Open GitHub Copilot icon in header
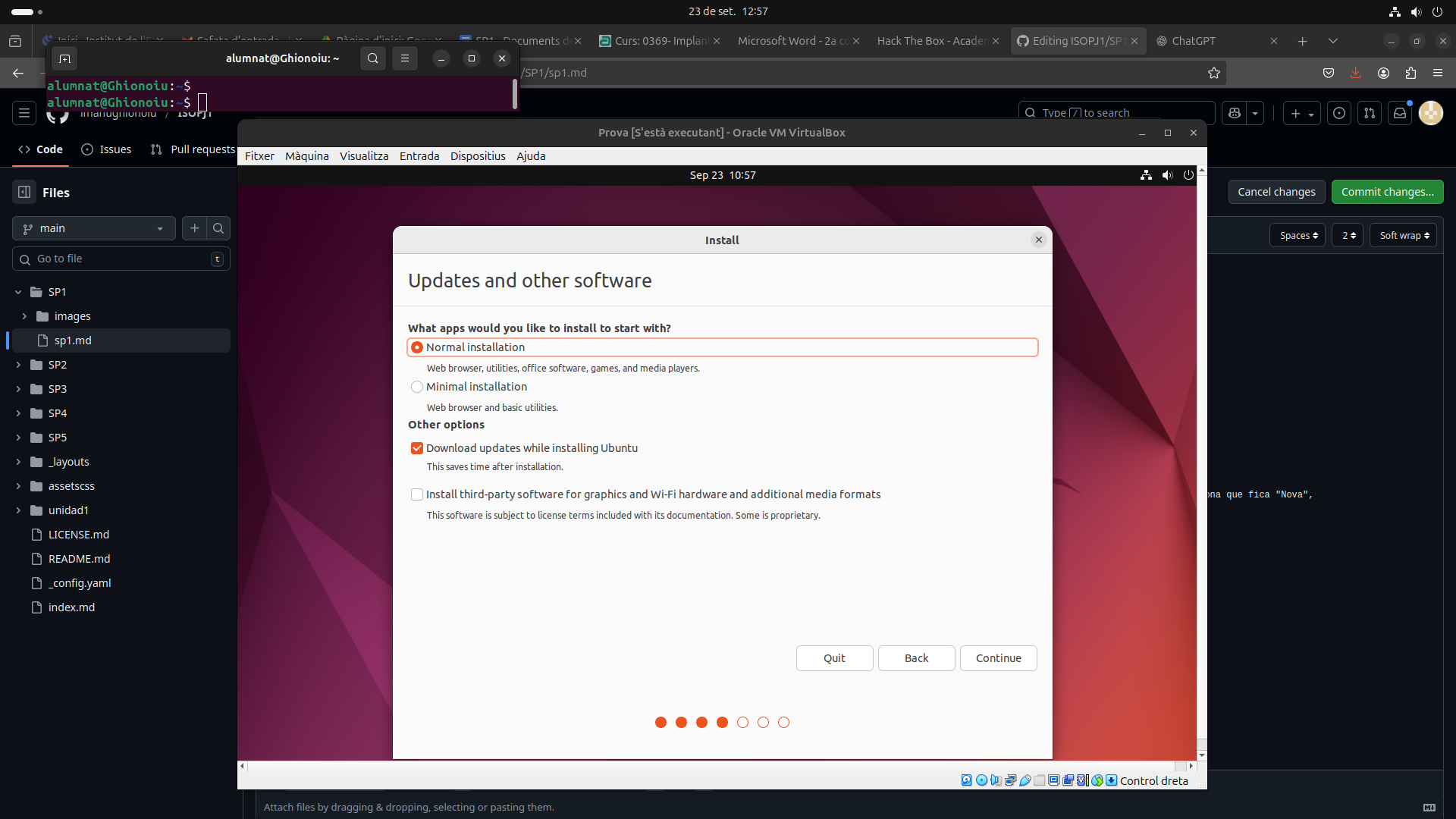 tap(1235, 113)
